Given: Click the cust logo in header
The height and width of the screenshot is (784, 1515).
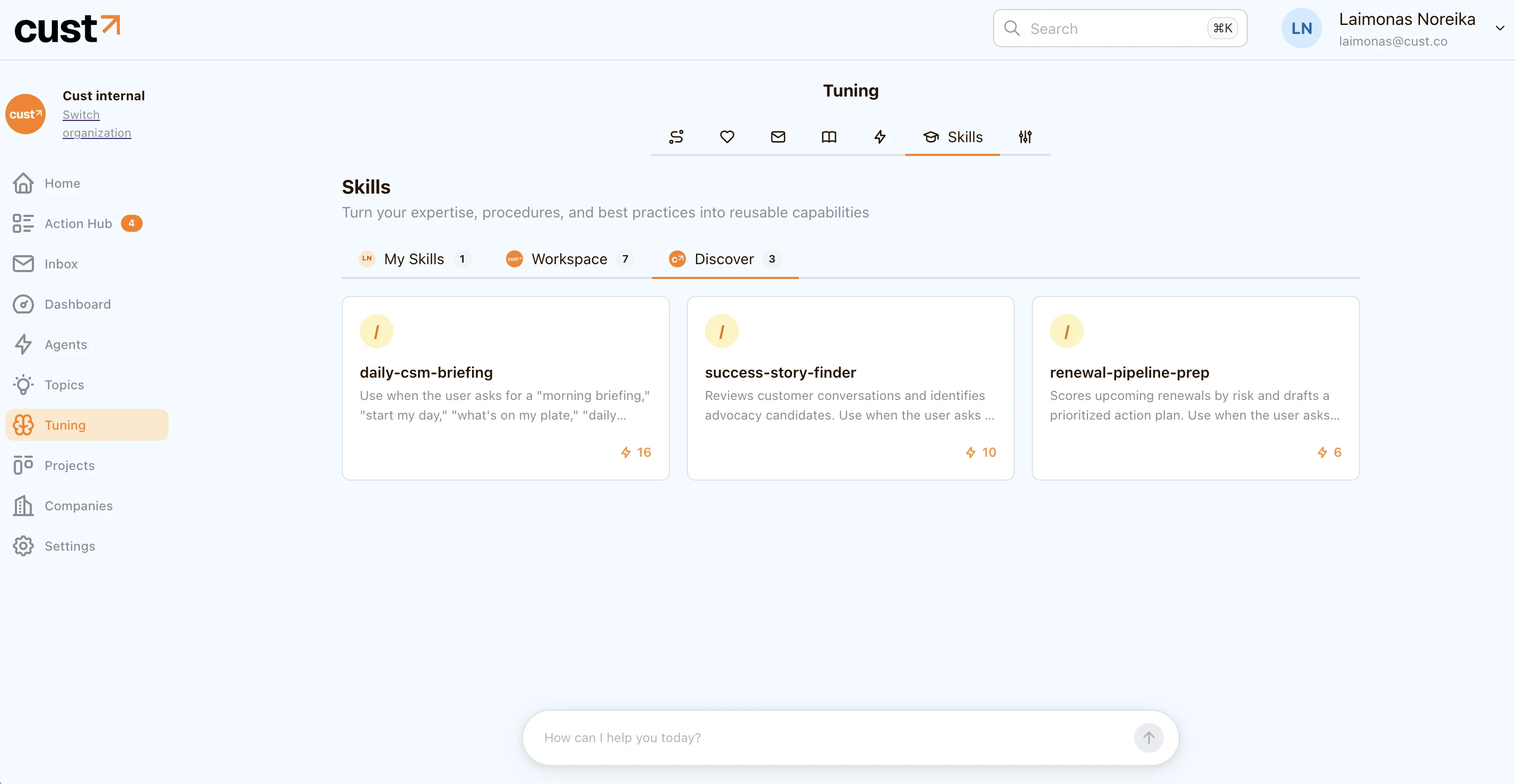Looking at the screenshot, I should click(67, 29).
